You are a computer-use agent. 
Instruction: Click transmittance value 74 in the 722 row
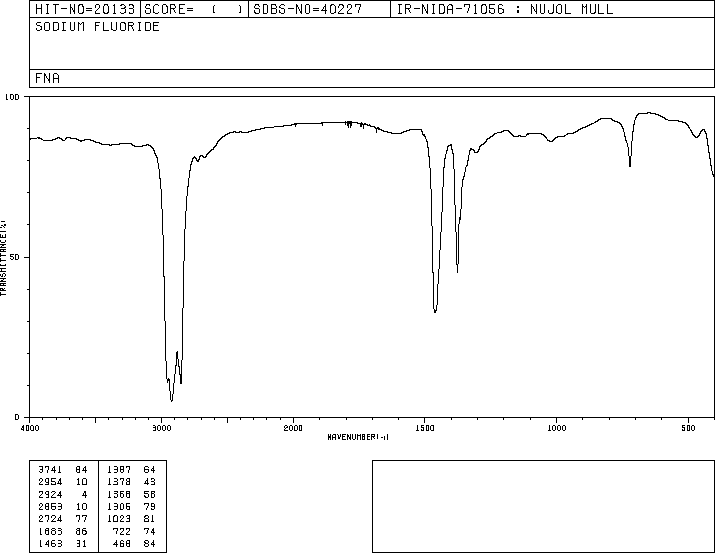pyautogui.click(x=150, y=531)
